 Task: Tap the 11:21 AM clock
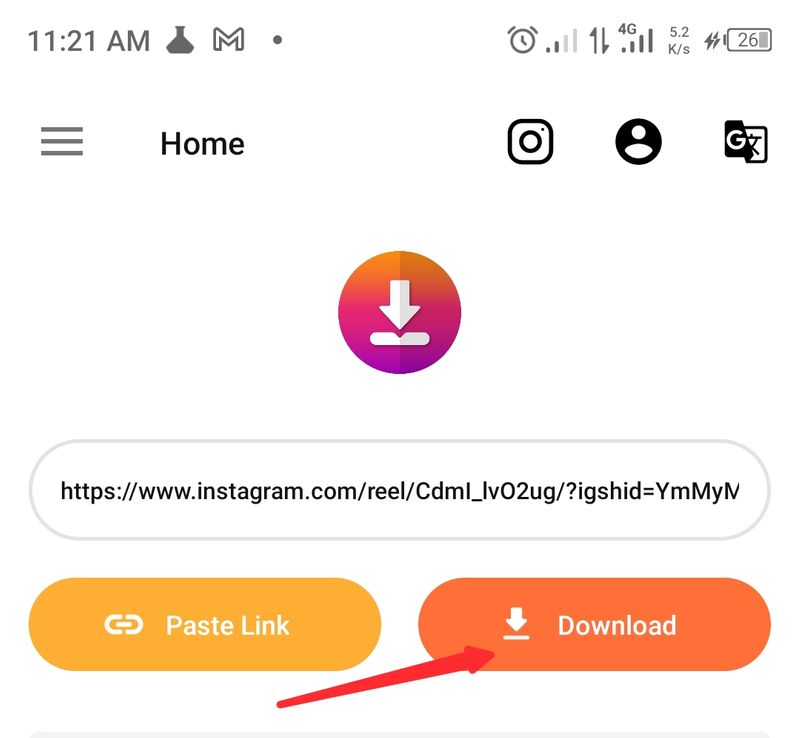[x=89, y=41]
